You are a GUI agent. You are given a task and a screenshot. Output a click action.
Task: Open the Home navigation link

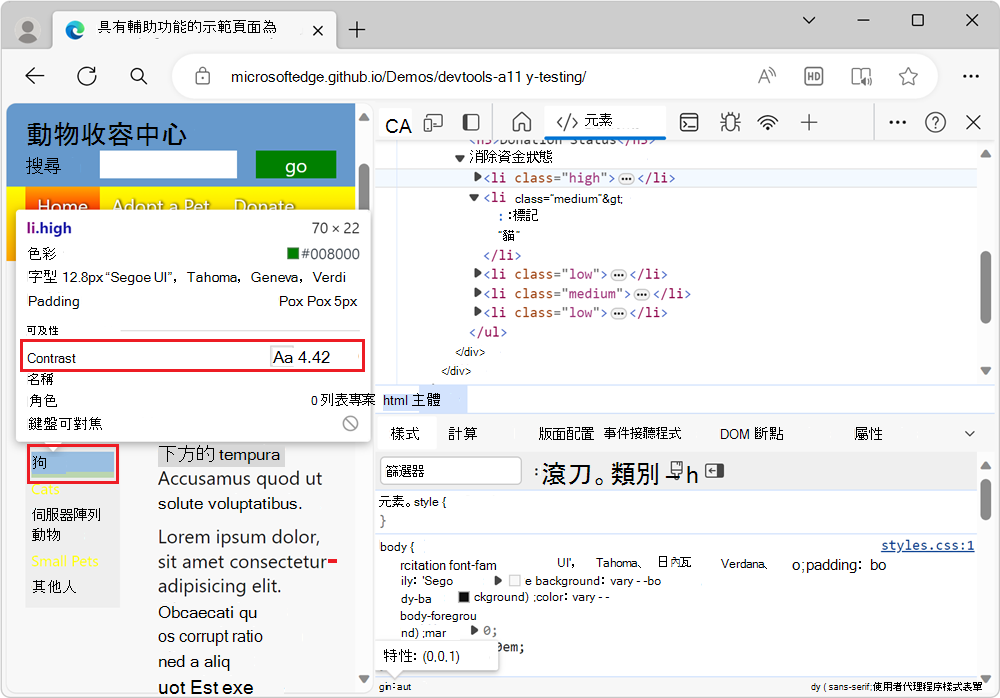coord(62,205)
